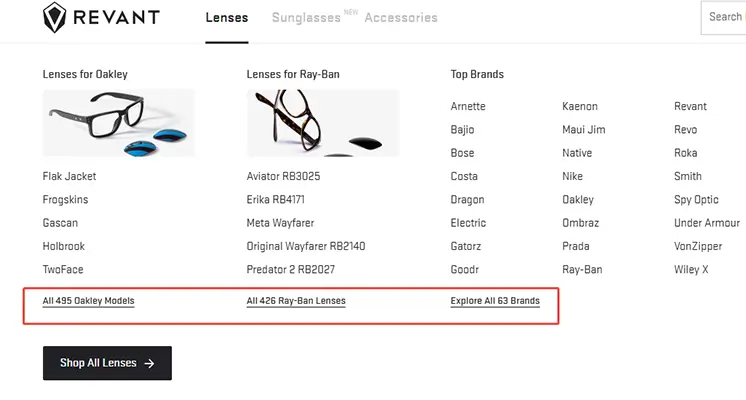
Task: Choose the Costa brand link
Action: coord(464,176)
